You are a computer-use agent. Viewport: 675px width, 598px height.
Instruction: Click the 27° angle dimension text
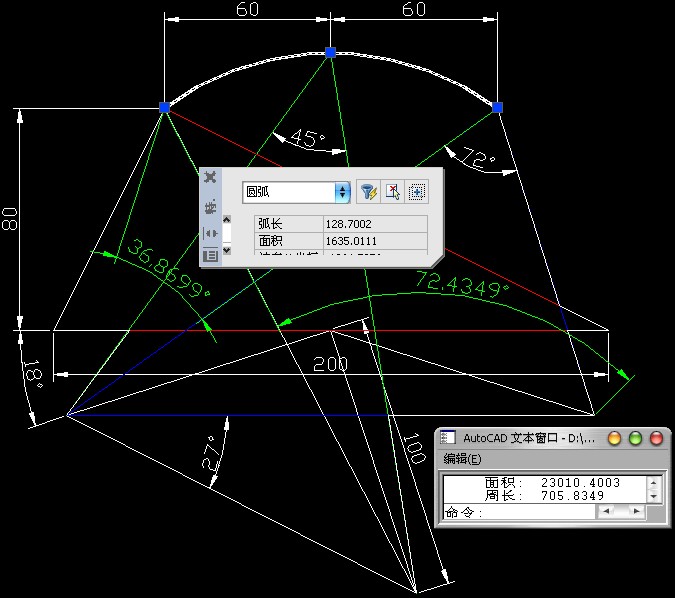click(x=209, y=452)
